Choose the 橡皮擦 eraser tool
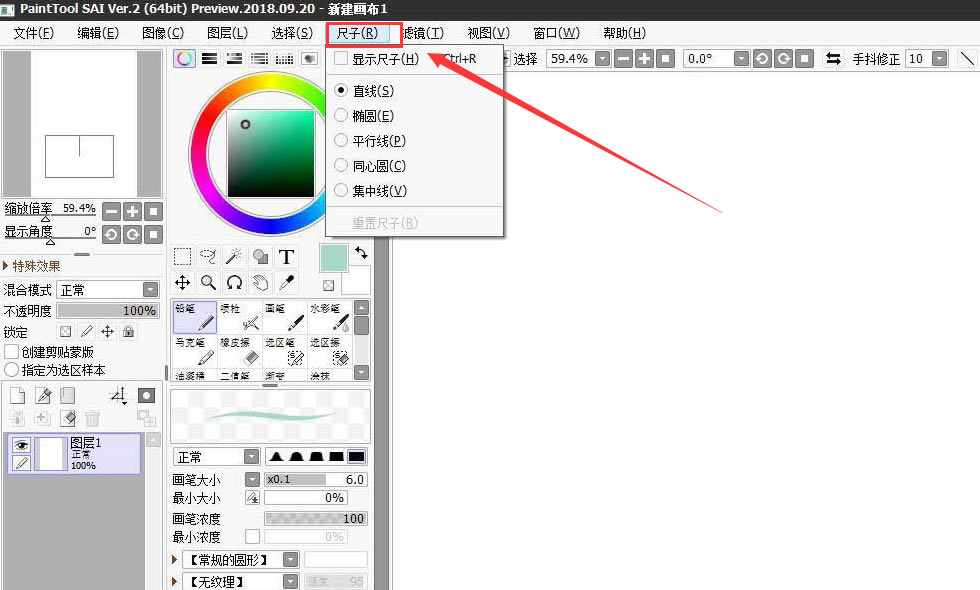 click(x=240, y=351)
